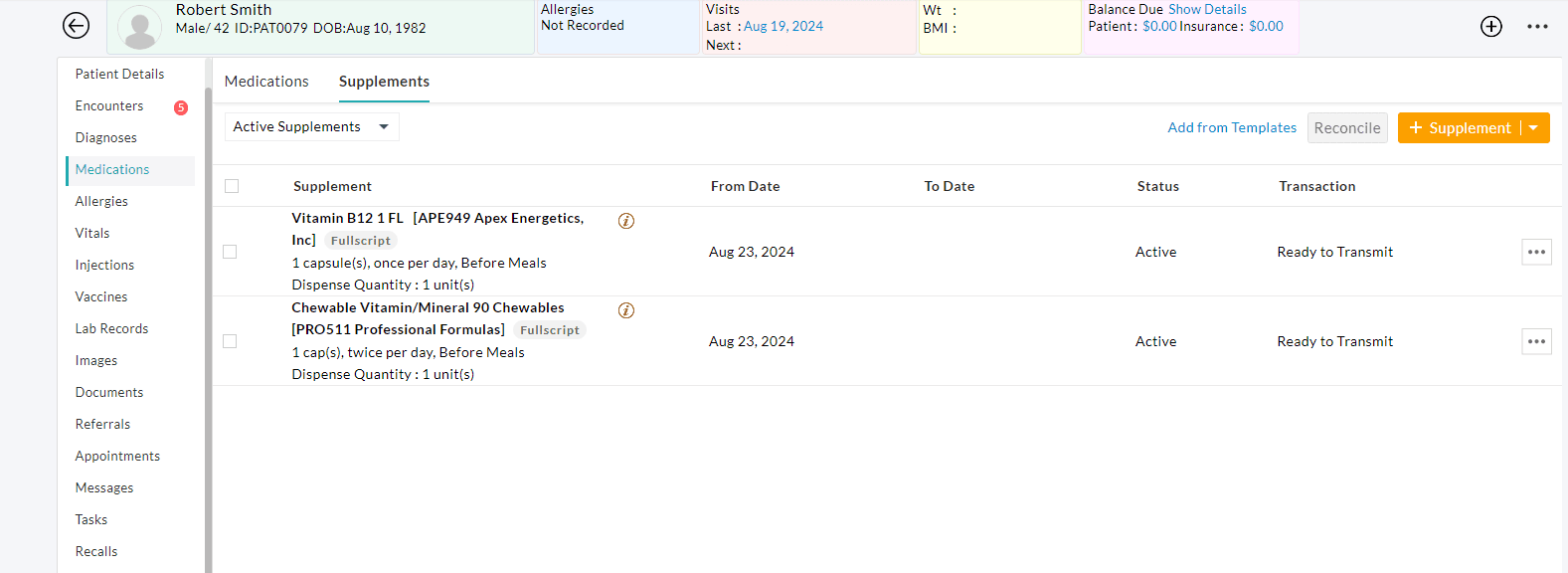Viewport: 1568px width, 573px height.
Task: Open row actions for Vitamin B12
Action: tap(1536, 252)
